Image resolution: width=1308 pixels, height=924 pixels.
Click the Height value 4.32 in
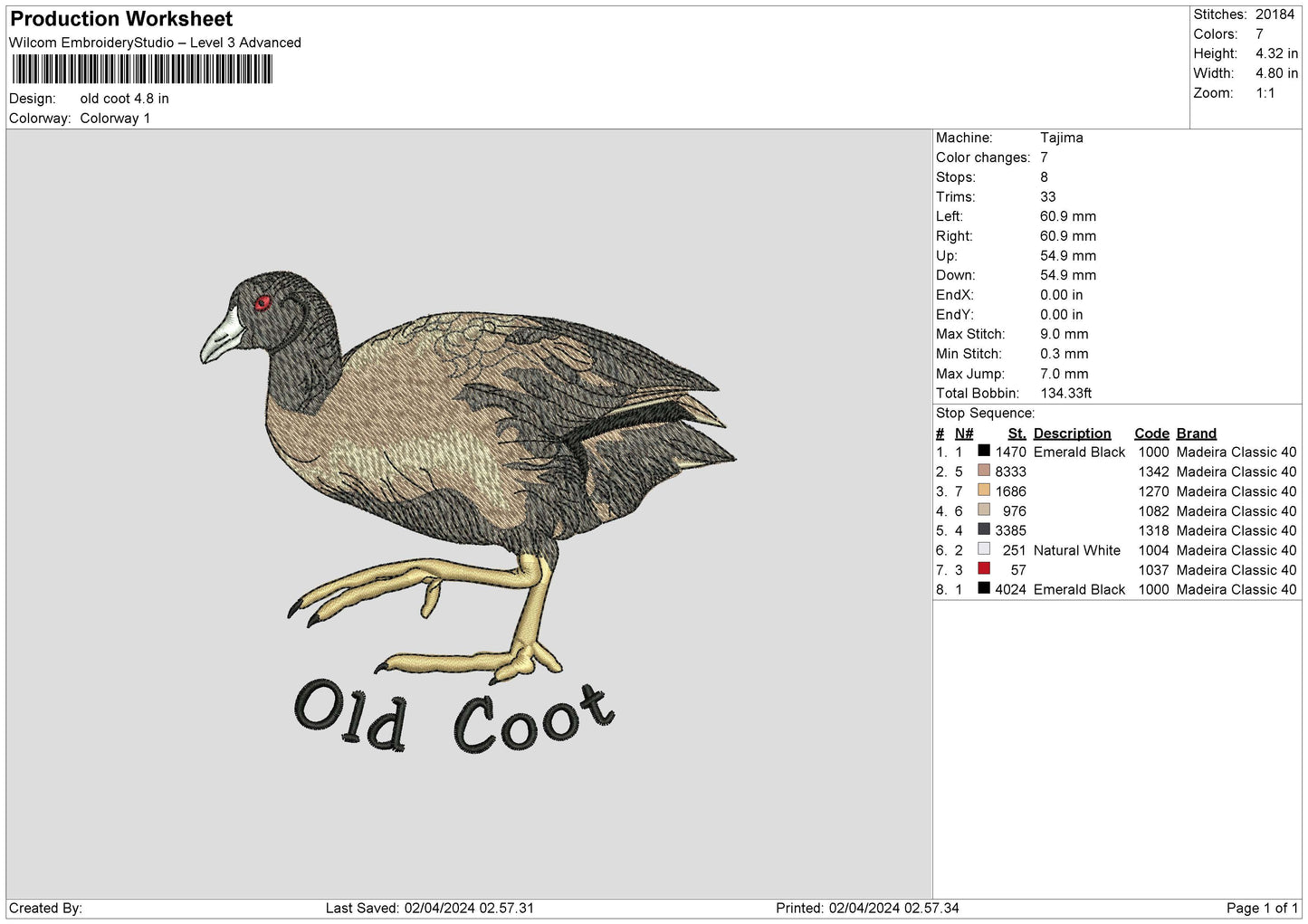pos(1276,53)
